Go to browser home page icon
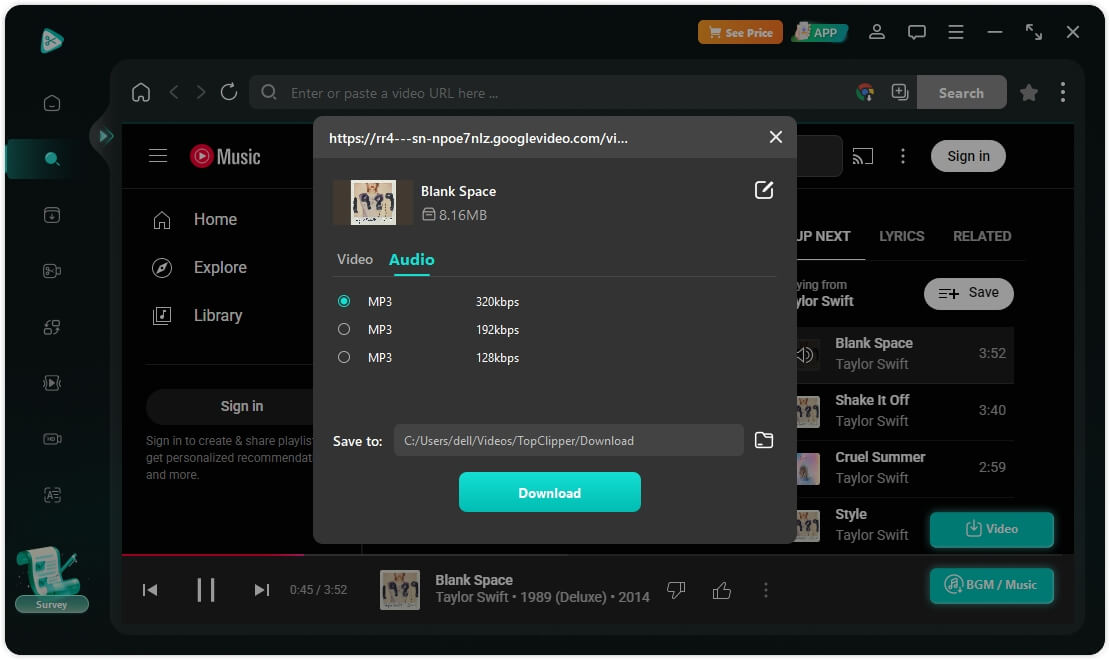The image size is (1110, 660). [141, 92]
